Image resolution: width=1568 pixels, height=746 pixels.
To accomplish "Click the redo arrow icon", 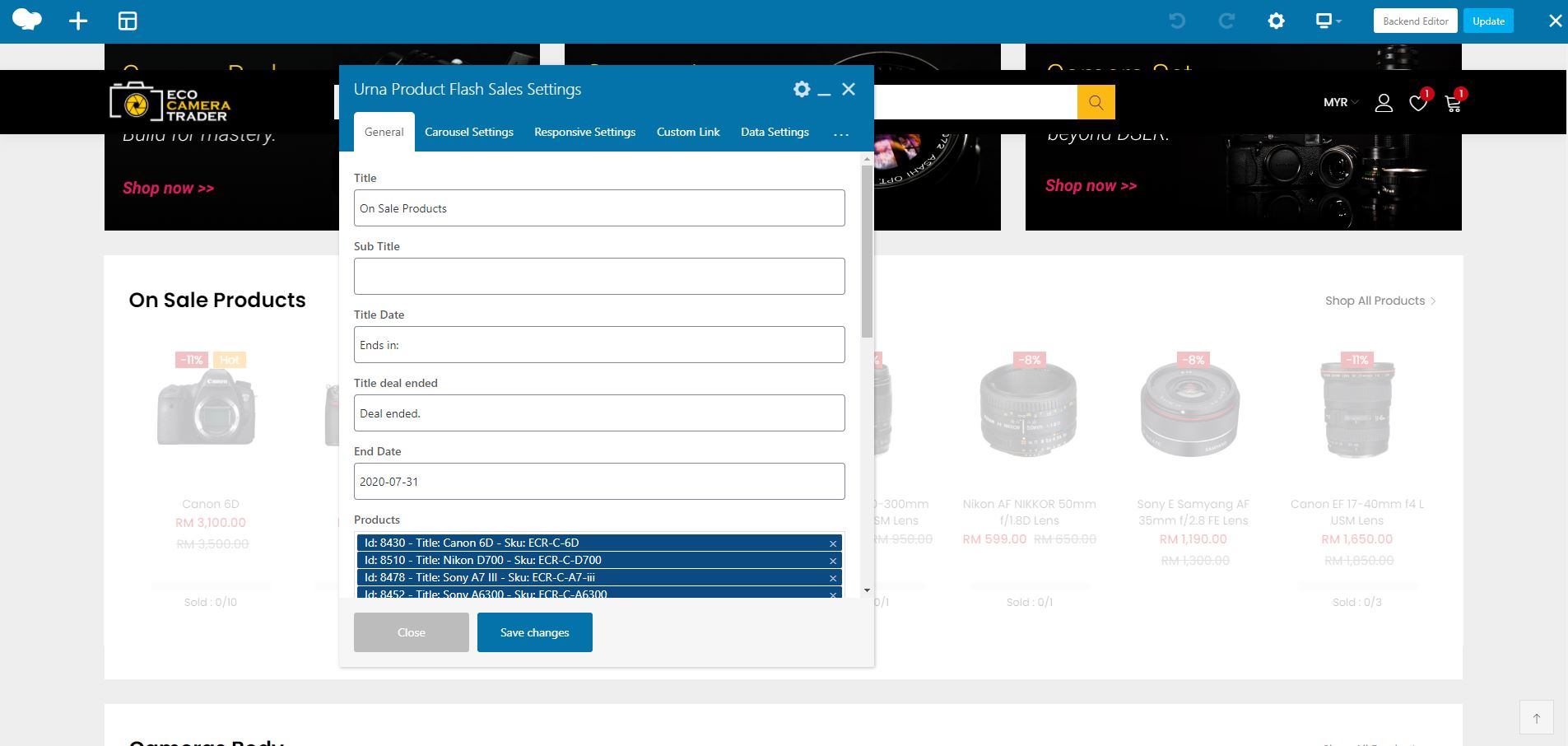I will point(1226,21).
